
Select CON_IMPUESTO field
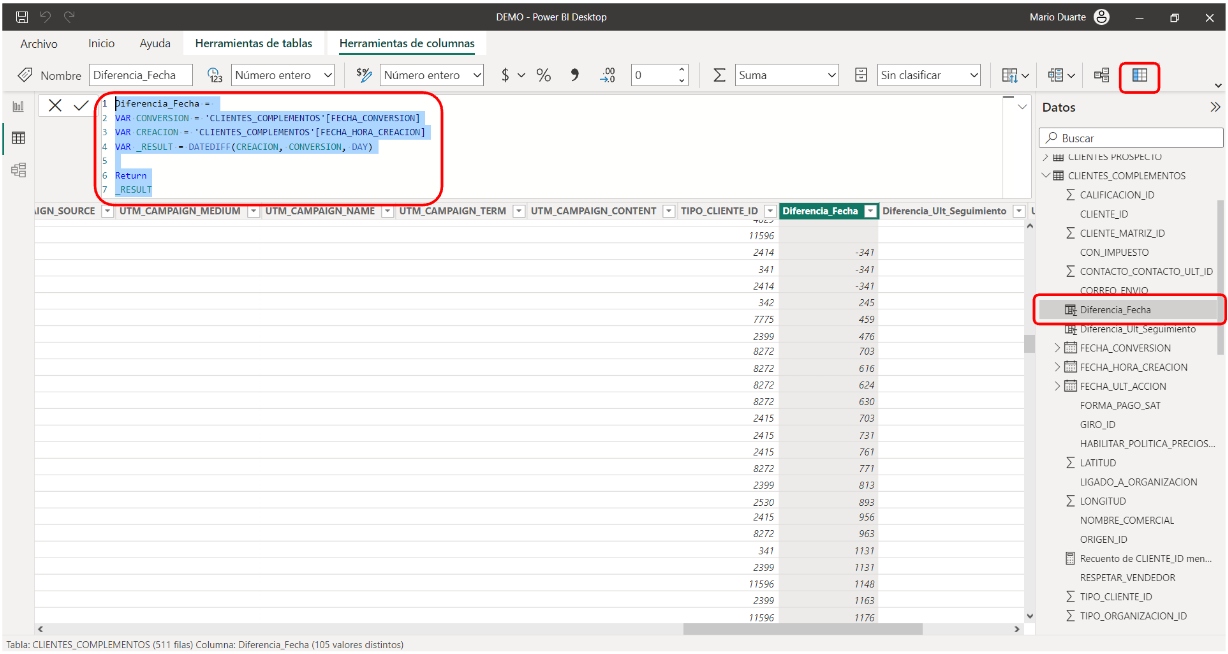(x=1114, y=252)
